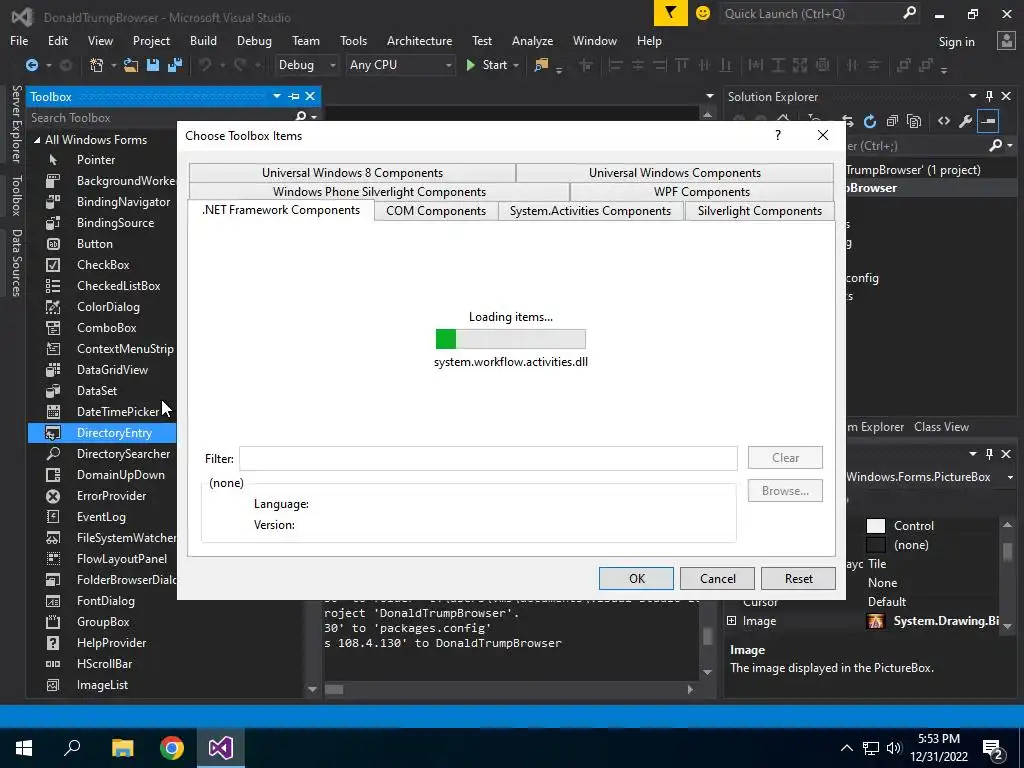Click the Control color swatch in Properties
Screen dimensions: 1024x768
[x=876, y=526]
